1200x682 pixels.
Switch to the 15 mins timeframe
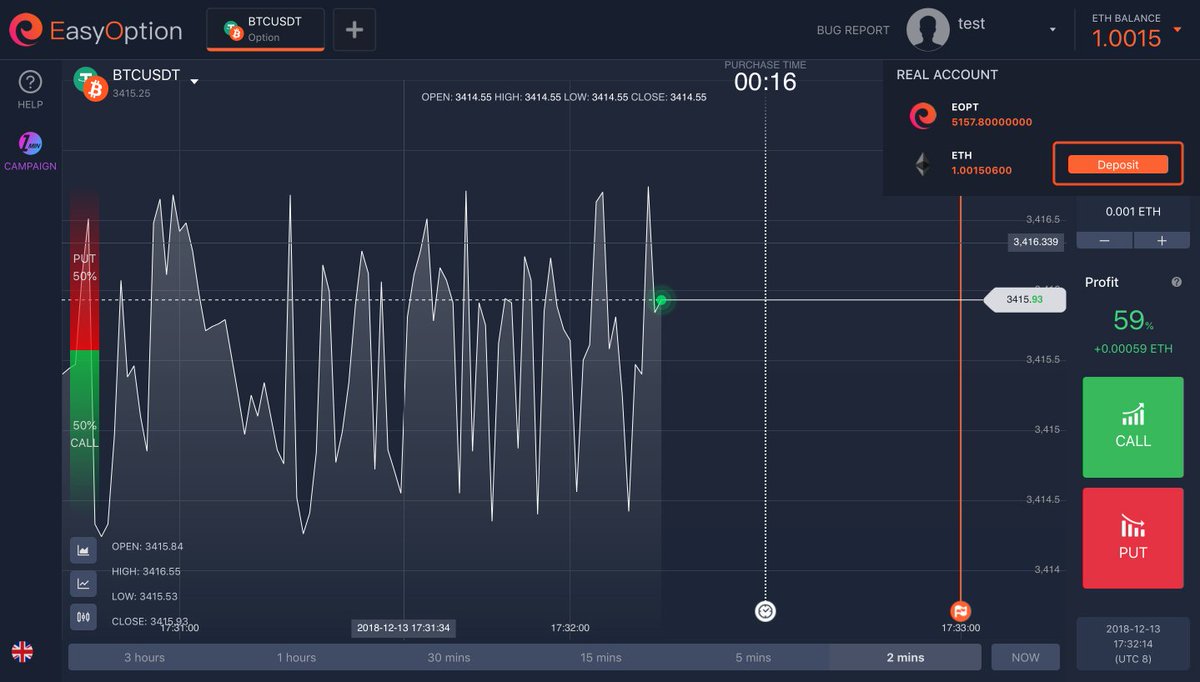[x=601, y=657]
